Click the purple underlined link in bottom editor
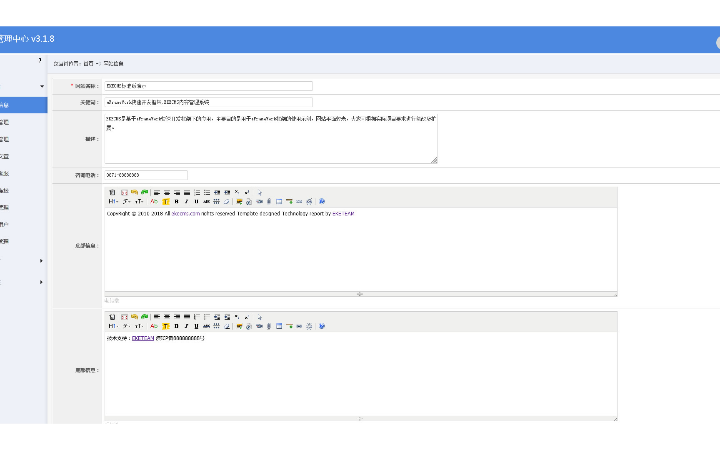The width and height of the screenshot is (720, 450). click(142, 338)
